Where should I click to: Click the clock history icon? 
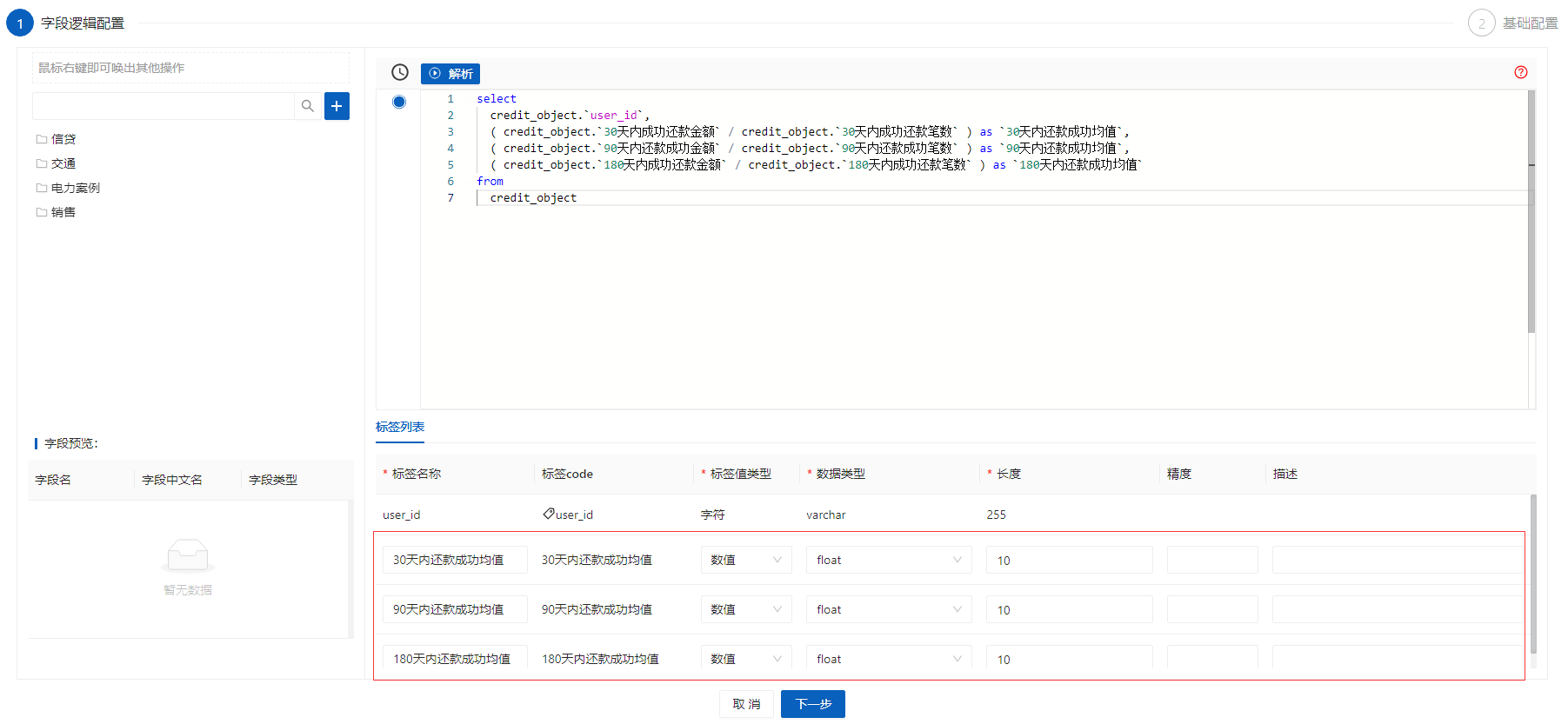[400, 73]
